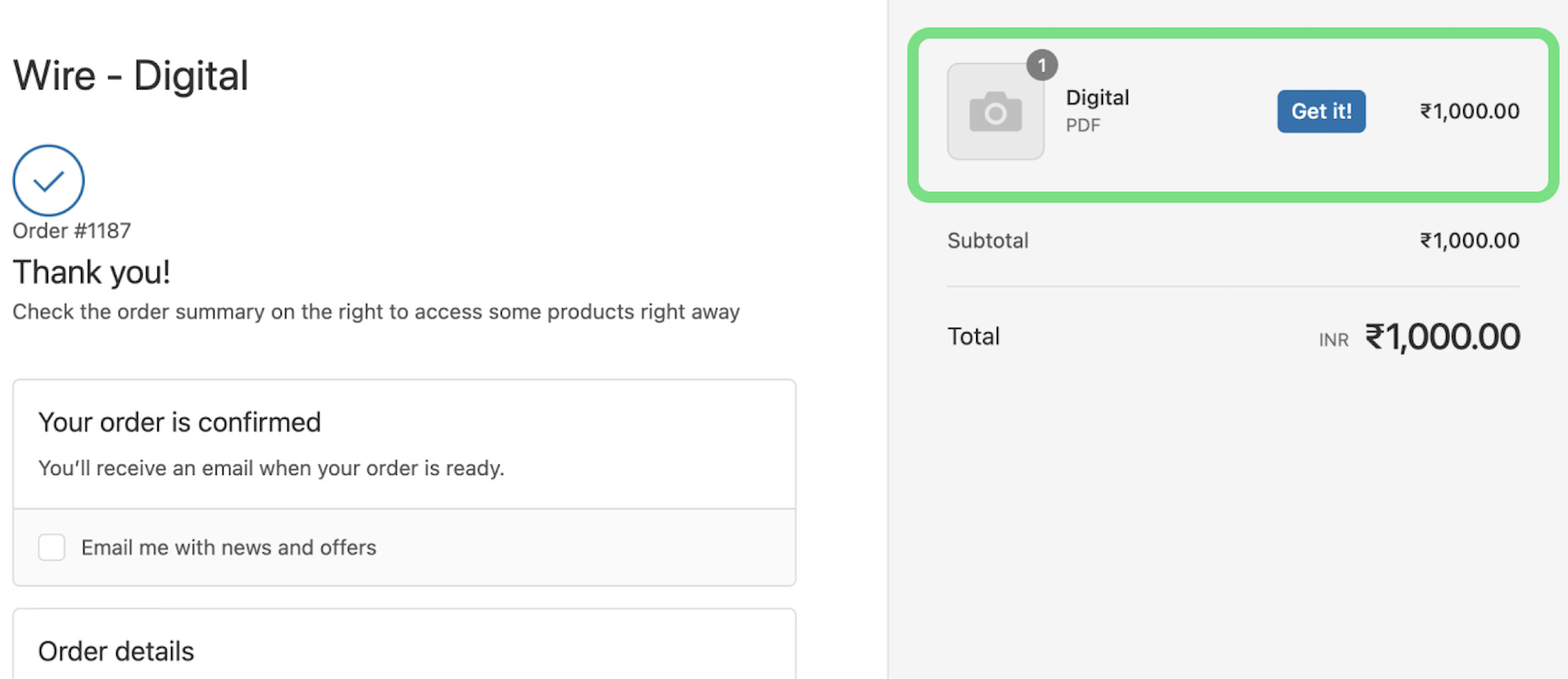This screenshot has height=679, width=1568.
Task: Click the Thank you! heading
Action: (91, 272)
